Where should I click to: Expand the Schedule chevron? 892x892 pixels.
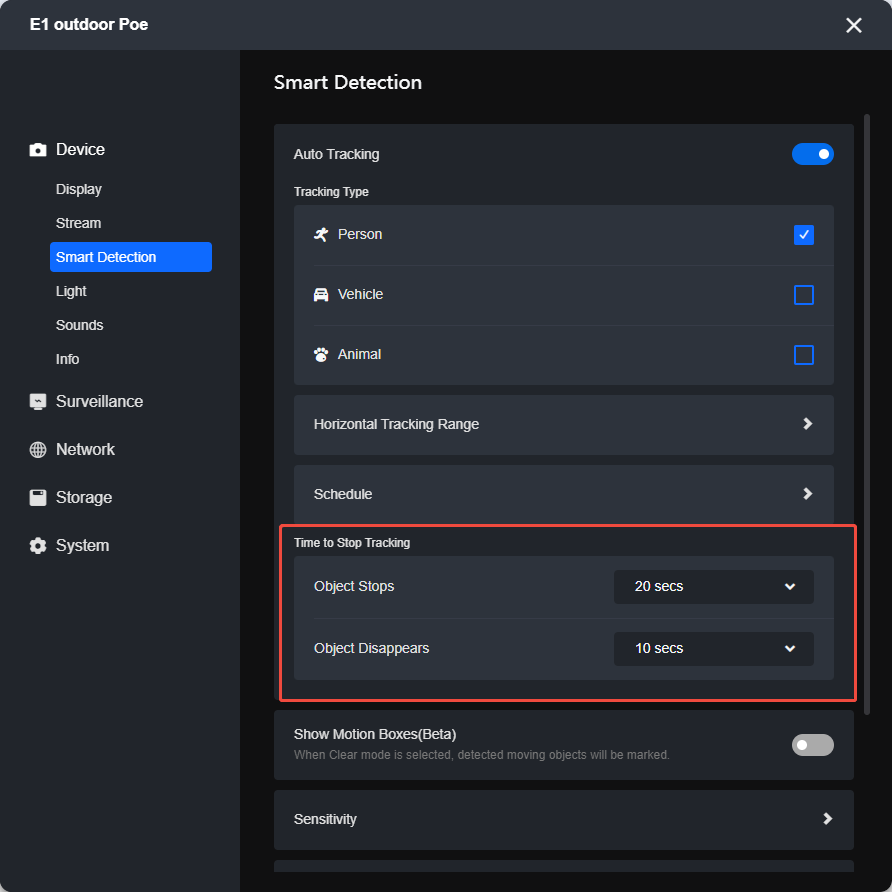[807, 494]
